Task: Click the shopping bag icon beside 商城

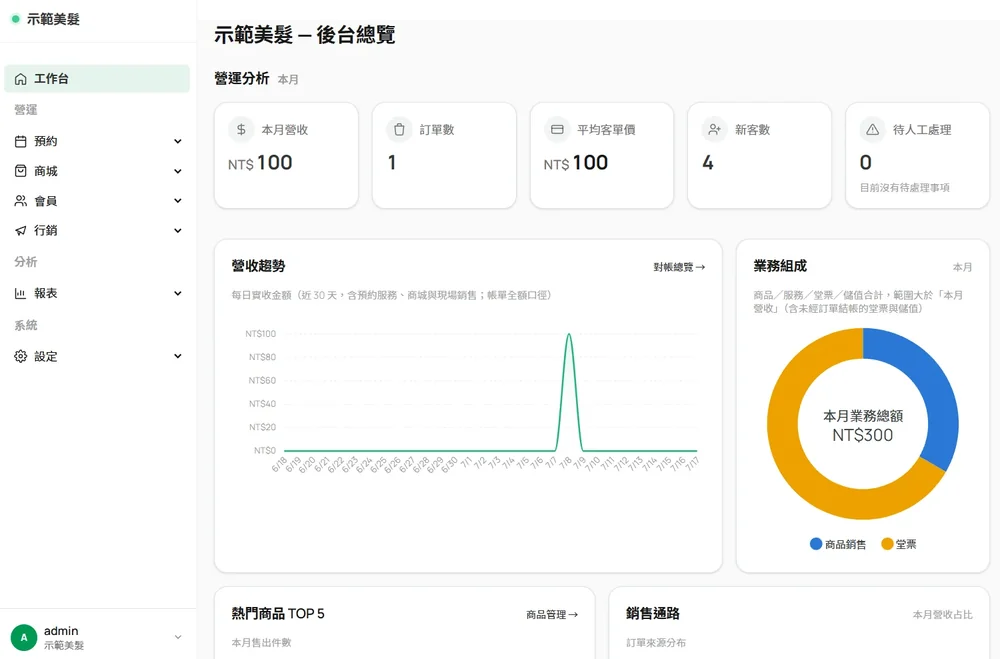Action: [x=20, y=171]
